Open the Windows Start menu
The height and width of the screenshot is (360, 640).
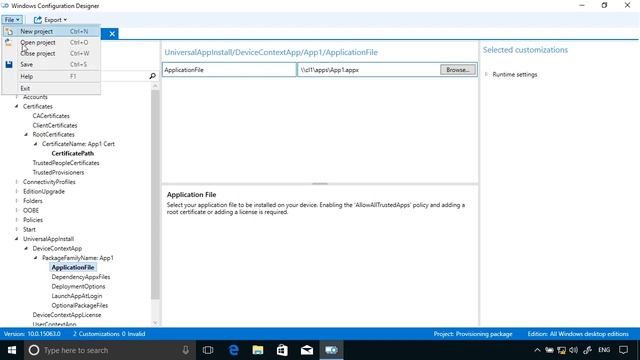click(x=11, y=350)
